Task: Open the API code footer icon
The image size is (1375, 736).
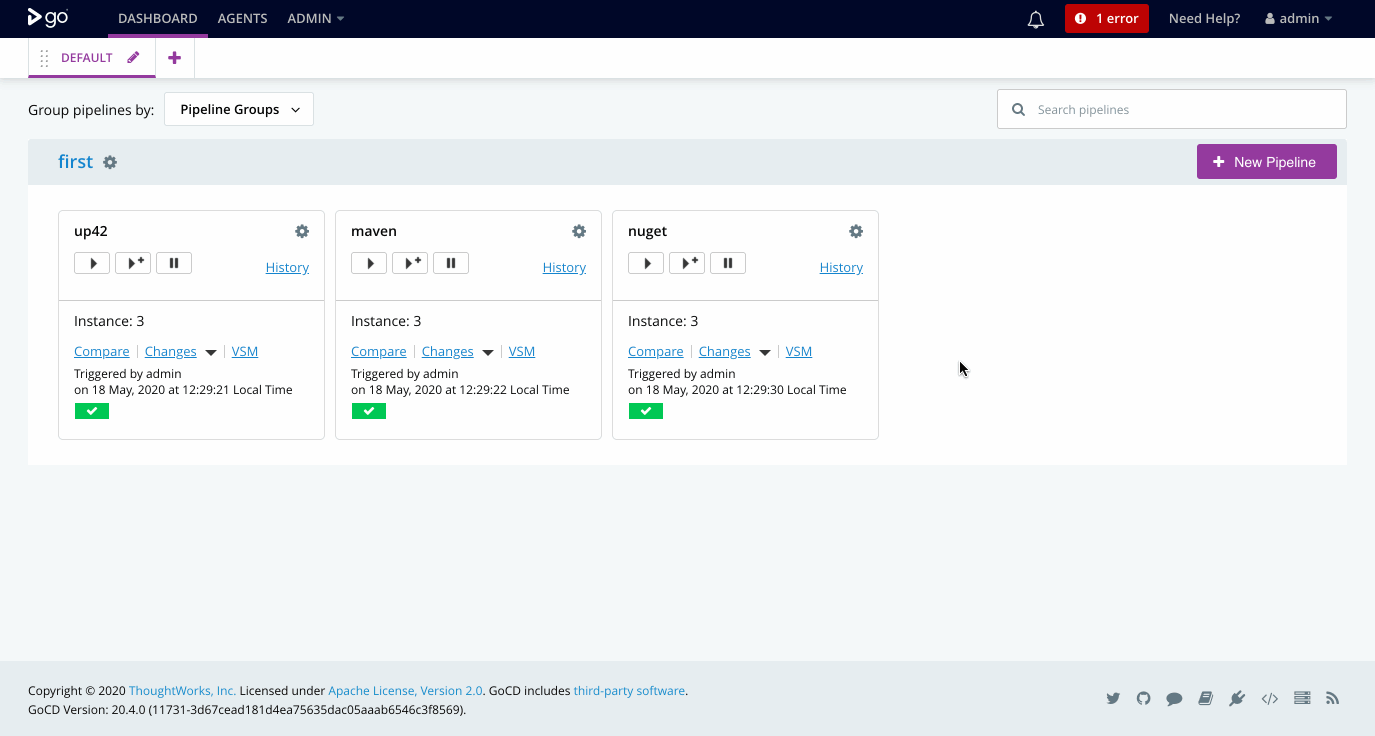Action: click(1270, 698)
